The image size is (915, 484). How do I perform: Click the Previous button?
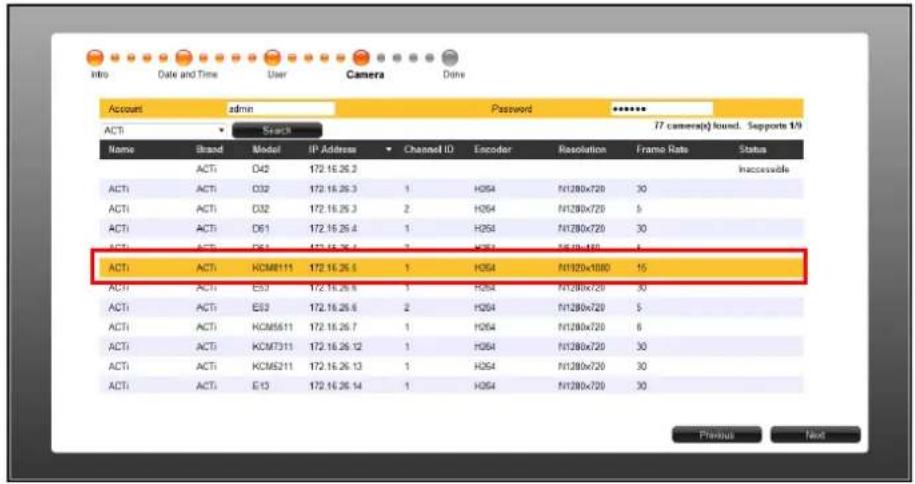(x=717, y=435)
